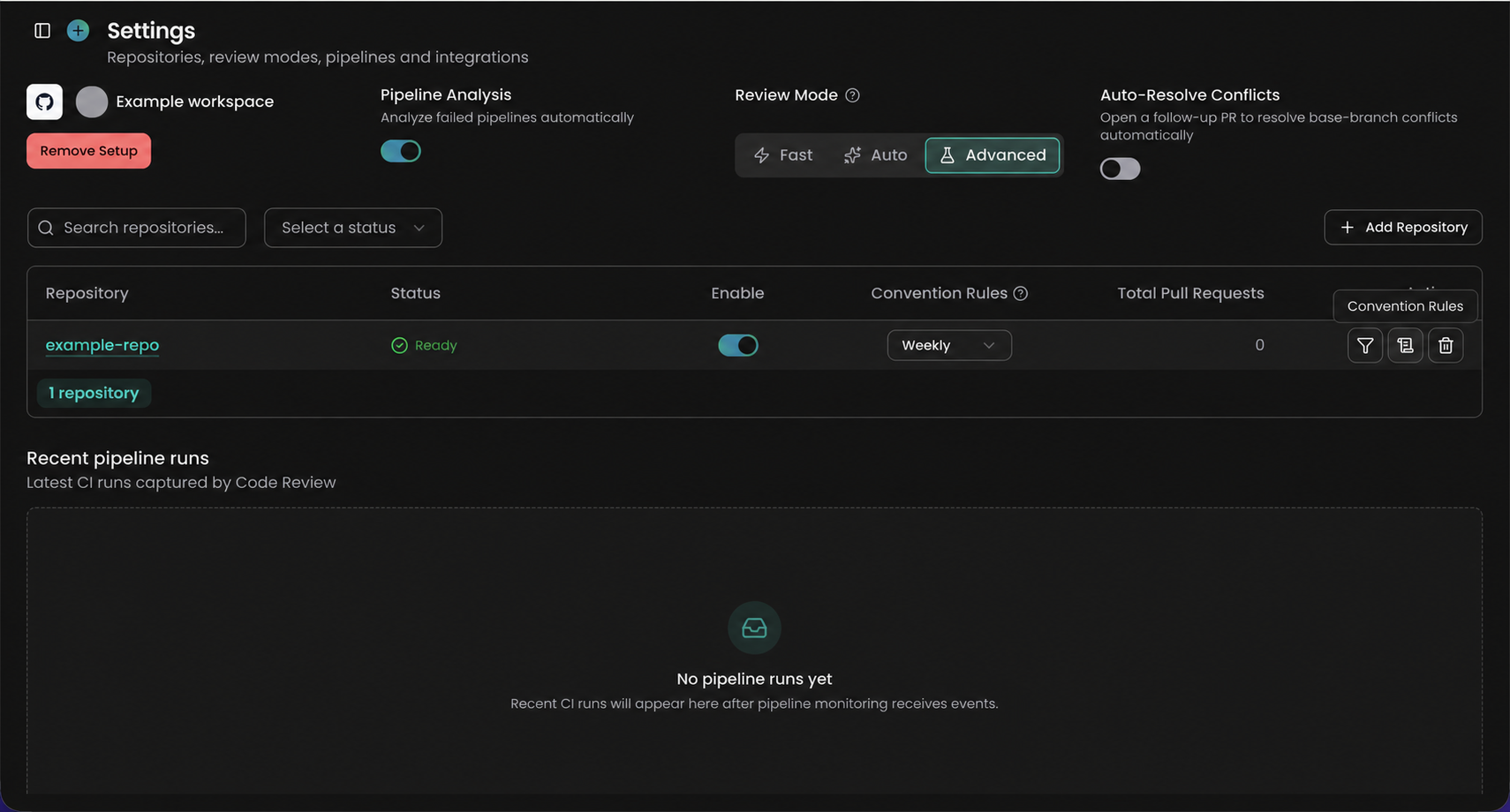Image resolution: width=1510 pixels, height=812 pixels.
Task: Delete example-repo with the trash icon
Action: 1446,345
